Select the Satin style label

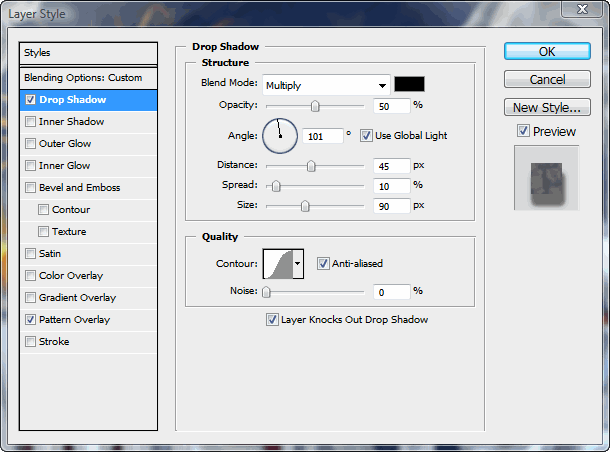pos(50,254)
